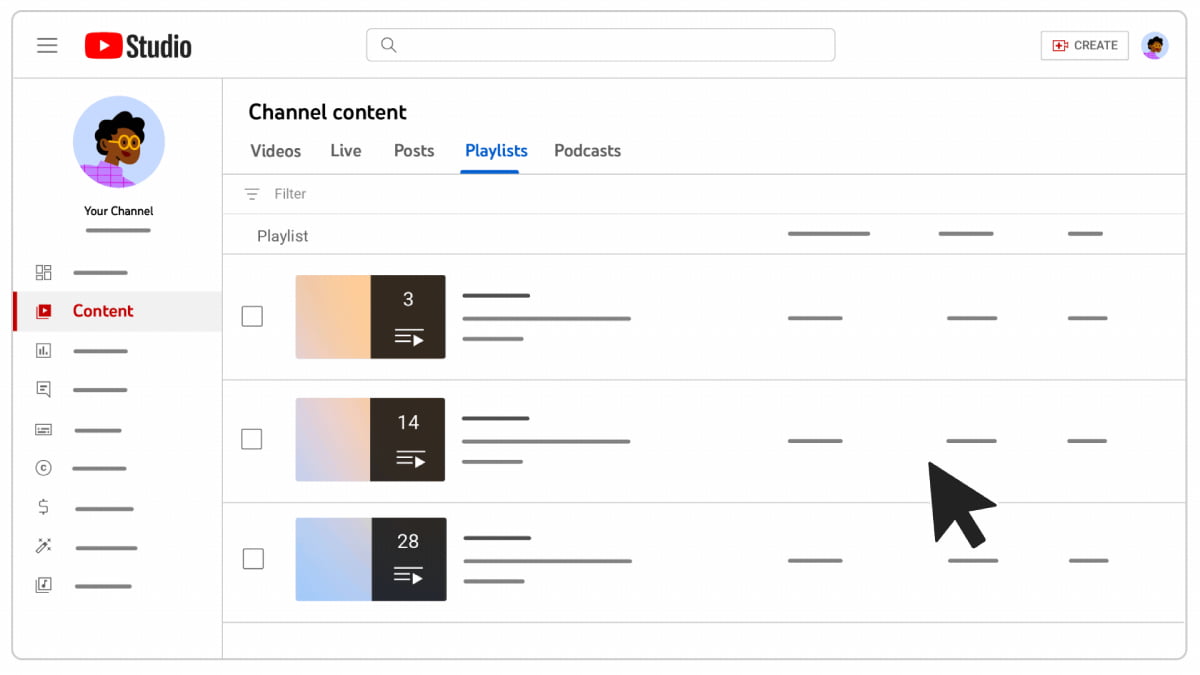This screenshot has width=1200, height=675.
Task: Open the thumbnail of the 14-video playlist
Action: [370, 439]
